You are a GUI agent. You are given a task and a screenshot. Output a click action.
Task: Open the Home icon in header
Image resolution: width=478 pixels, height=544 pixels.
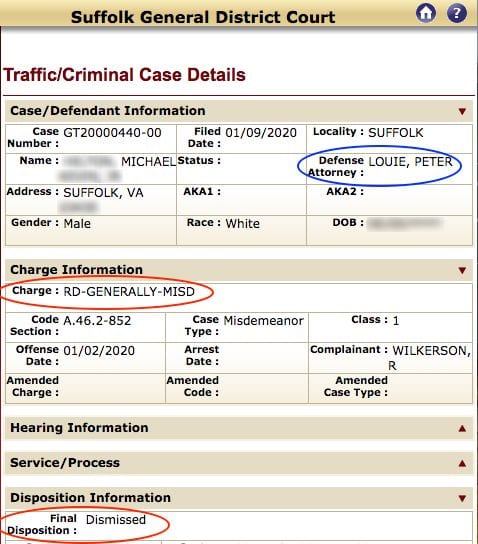point(426,13)
